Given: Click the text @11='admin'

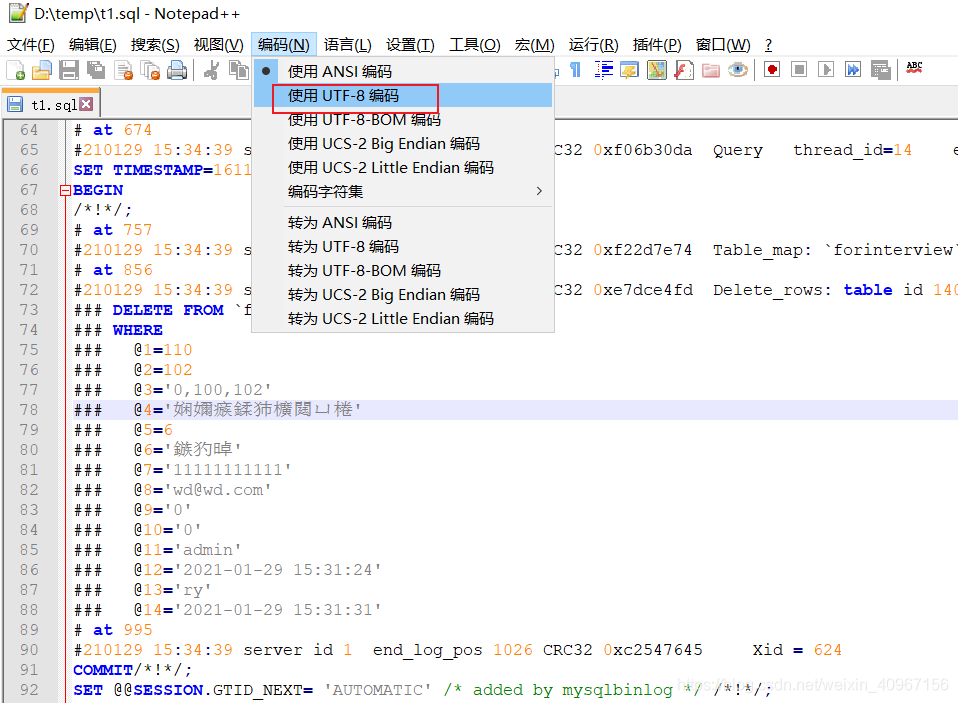Looking at the screenshot, I should pyautogui.click(x=188, y=550).
